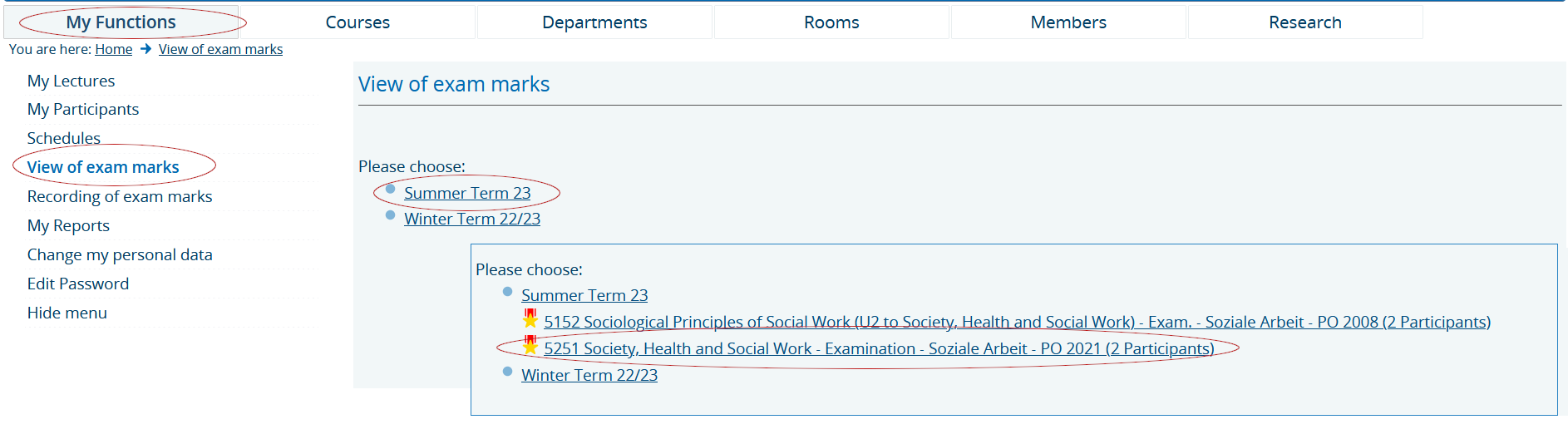
Task: Switch to the Courses tab
Action: click(357, 22)
